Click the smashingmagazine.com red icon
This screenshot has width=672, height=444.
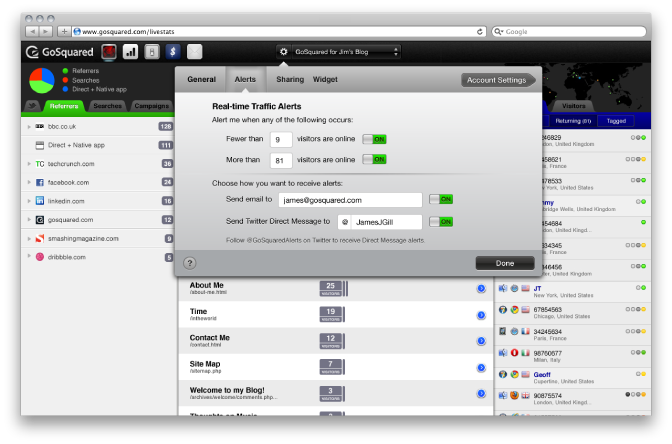[x=39, y=238]
